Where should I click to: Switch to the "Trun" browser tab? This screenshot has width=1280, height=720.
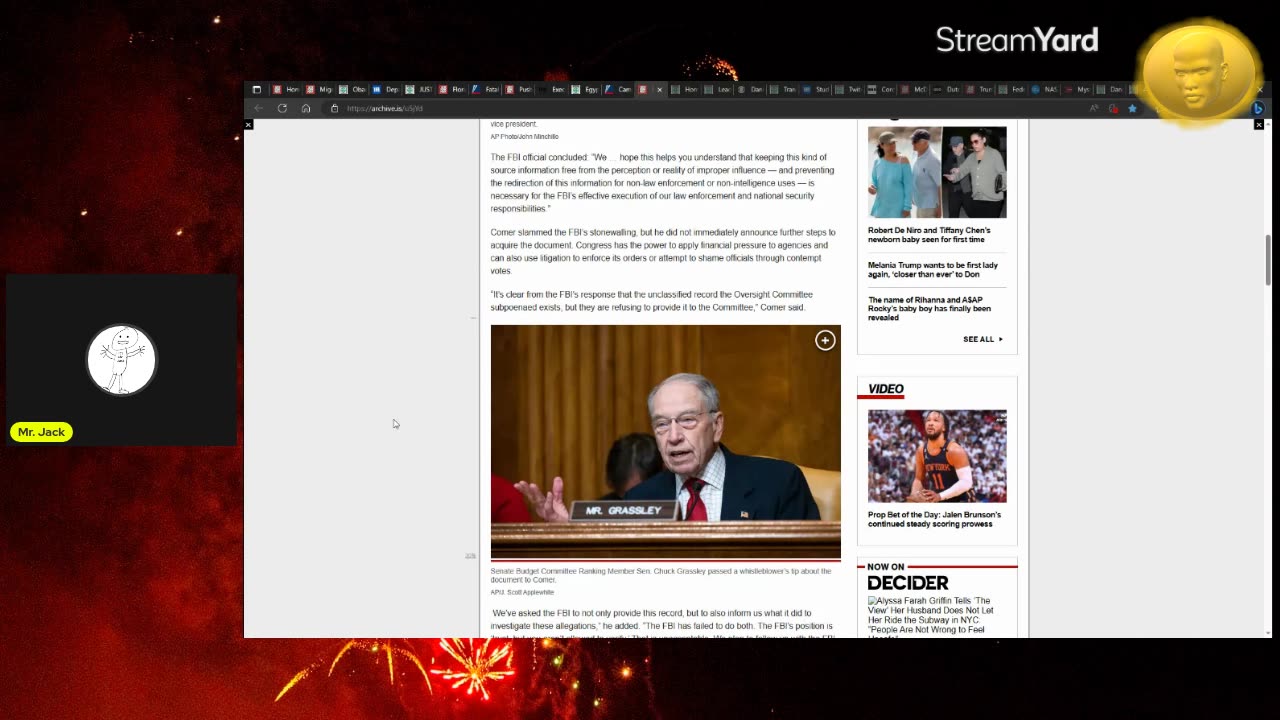pos(979,89)
